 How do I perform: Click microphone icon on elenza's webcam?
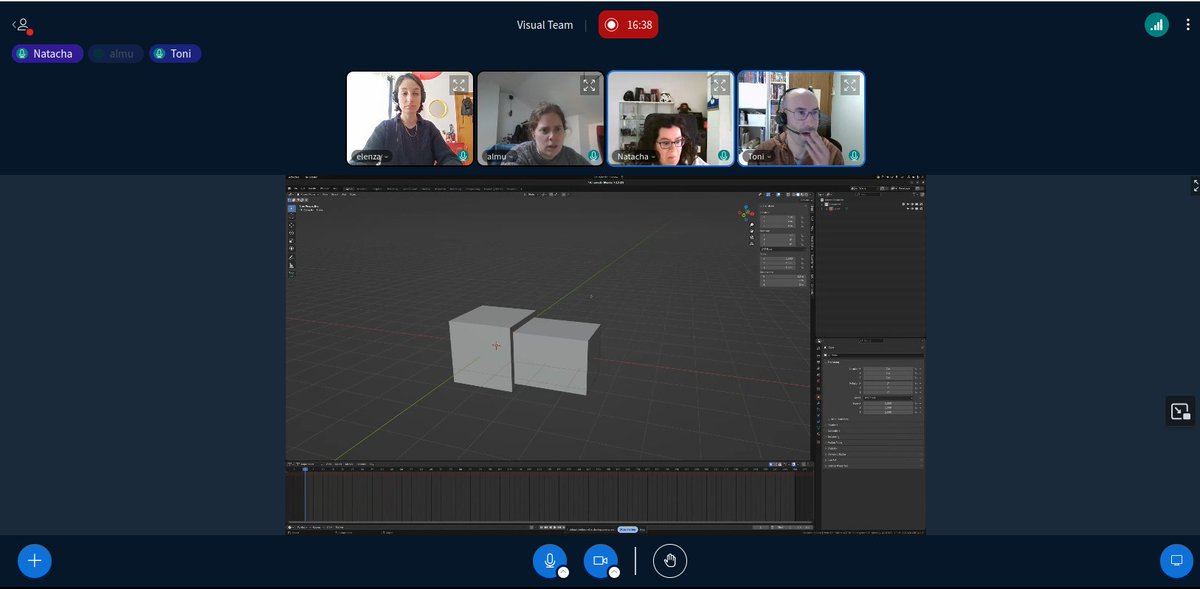pos(463,157)
